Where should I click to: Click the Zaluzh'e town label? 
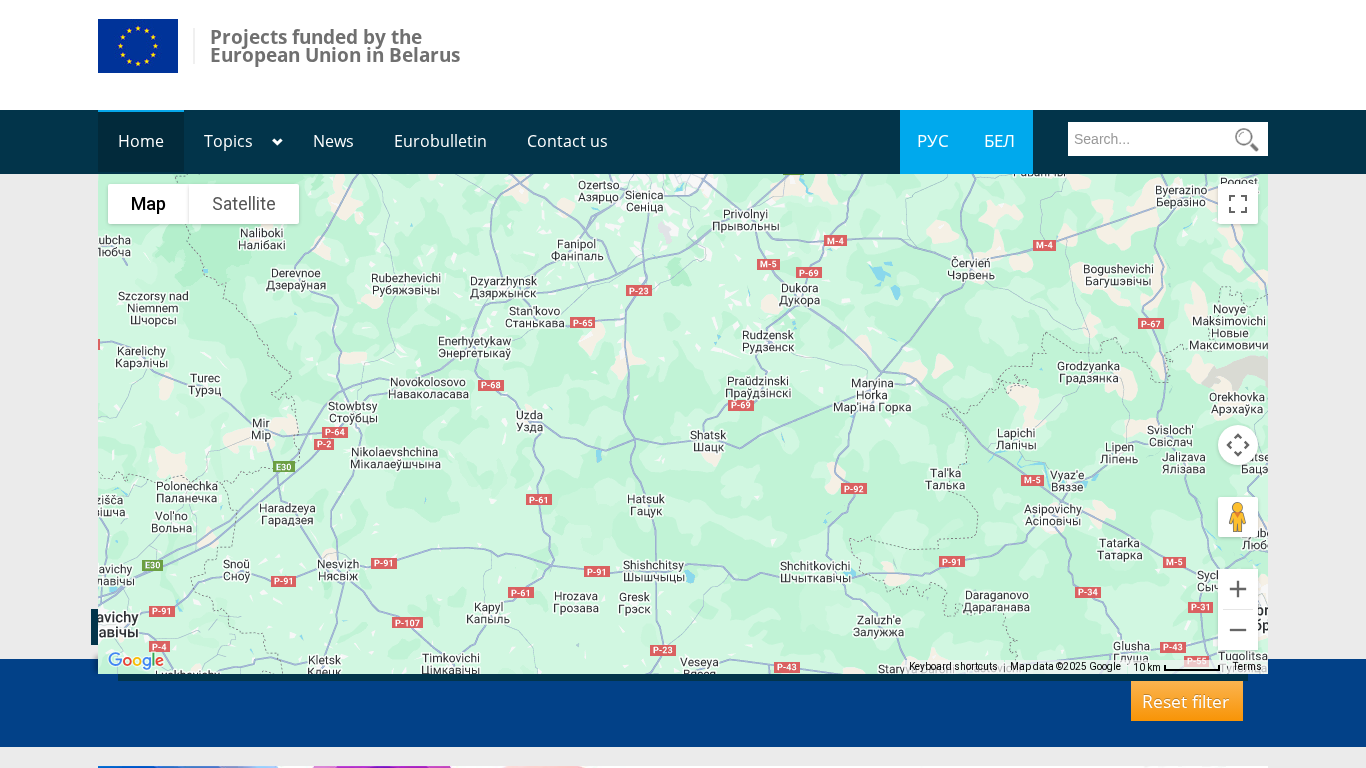pos(880,626)
